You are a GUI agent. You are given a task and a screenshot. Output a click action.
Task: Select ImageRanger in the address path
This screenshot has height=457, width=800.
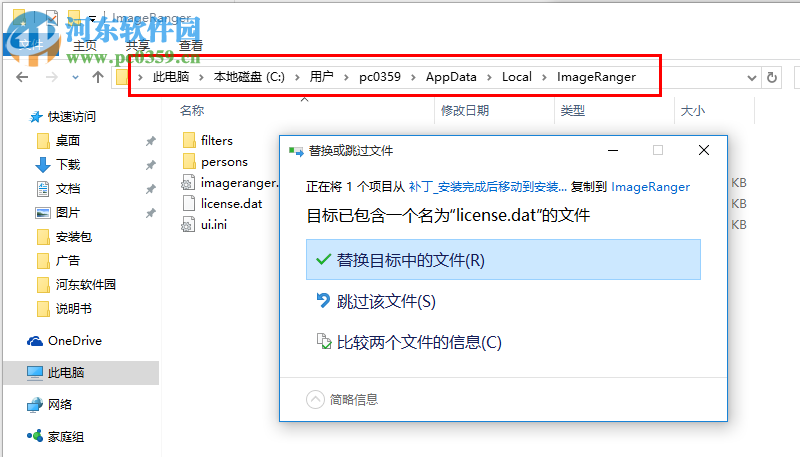pos(596,77)
